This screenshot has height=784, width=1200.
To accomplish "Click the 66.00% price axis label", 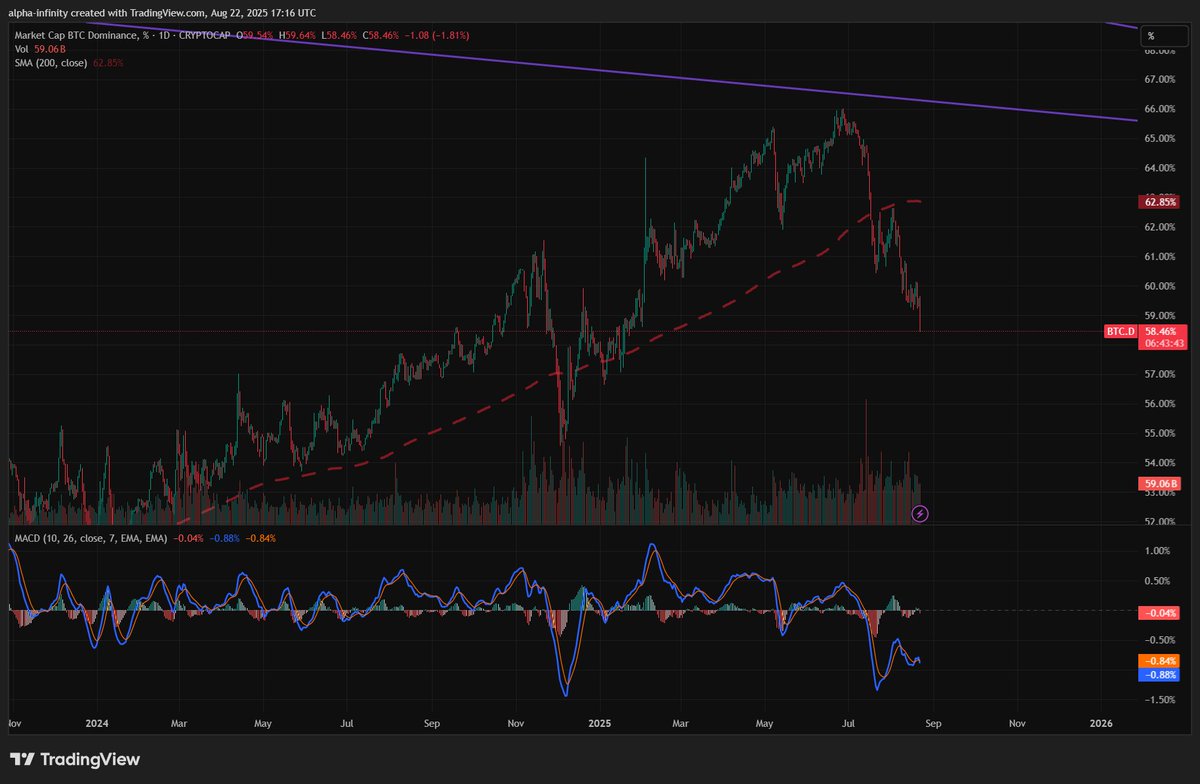I will pyautogui.click(x=1160, y=109).
